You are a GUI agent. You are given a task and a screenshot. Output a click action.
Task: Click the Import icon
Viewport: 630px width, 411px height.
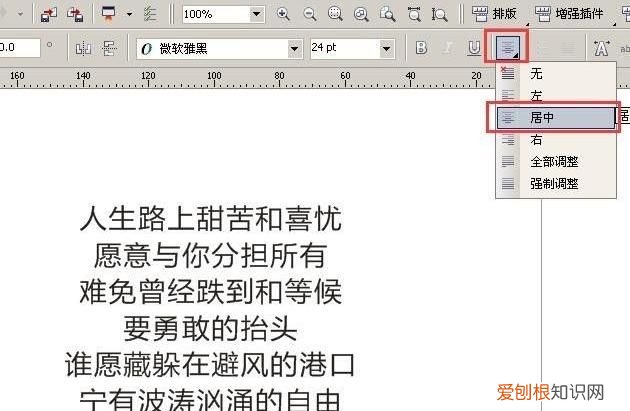click(x=49, y=14)
